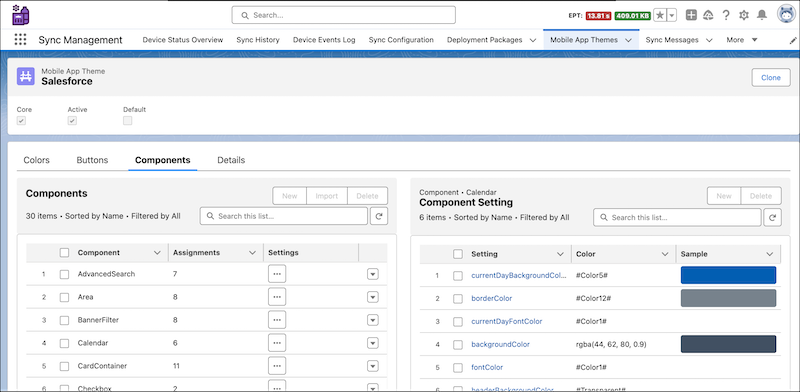Screen dimensions: 800x392
Task: Refresh the Component Setting list
Action: [x=772, y=217]
